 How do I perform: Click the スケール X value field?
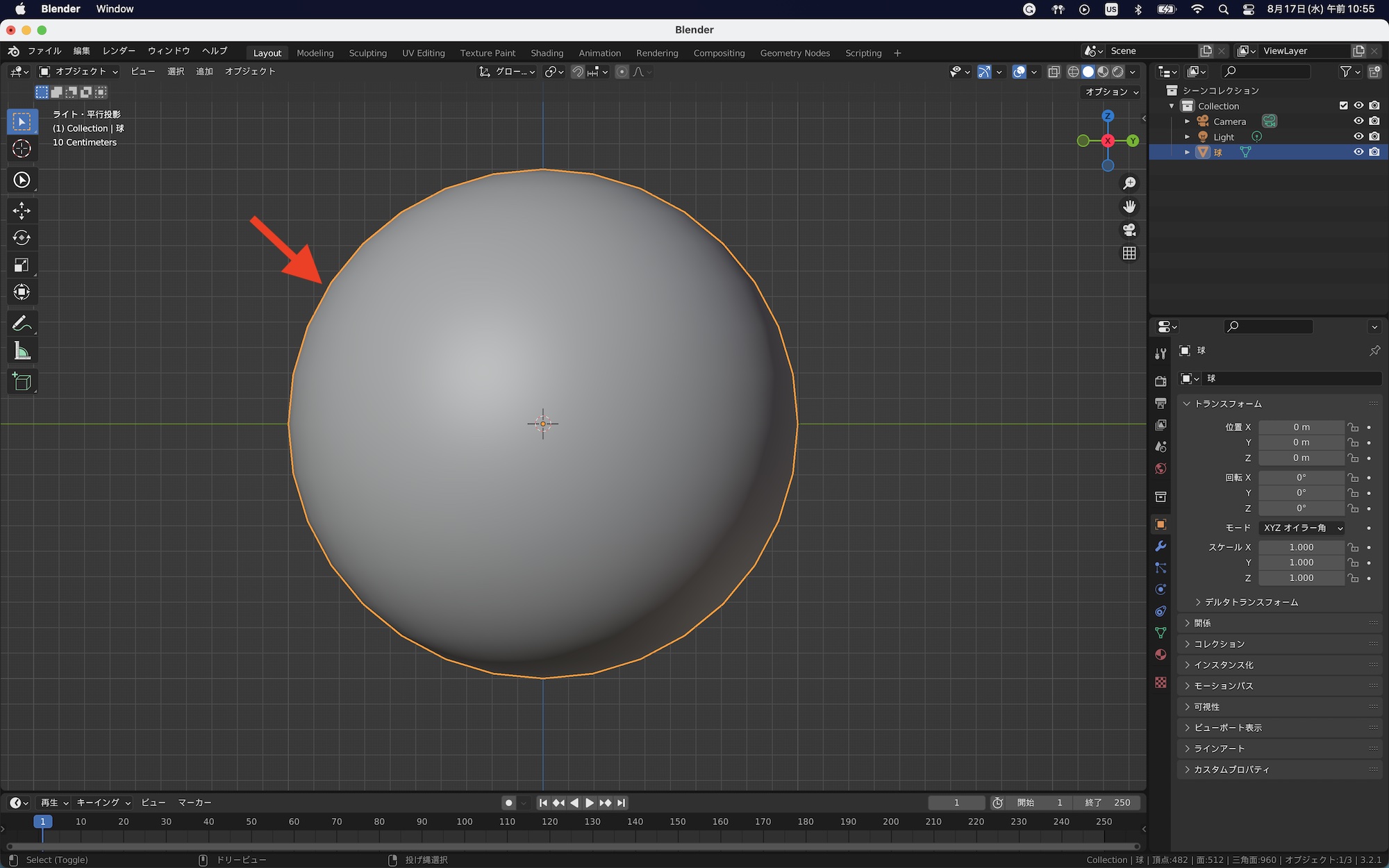1301,547
